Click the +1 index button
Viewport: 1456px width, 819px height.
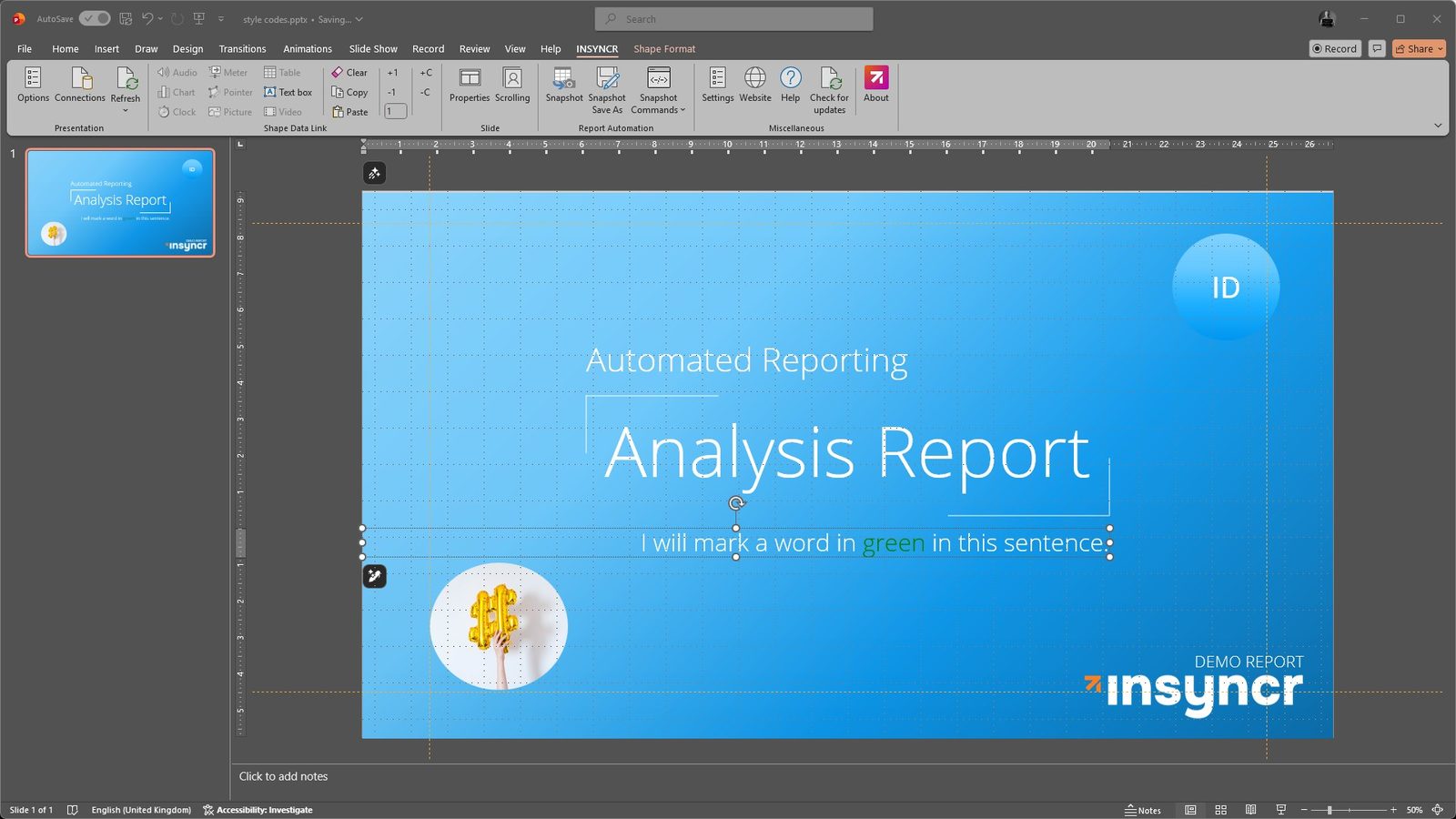(x=392, y=73)
